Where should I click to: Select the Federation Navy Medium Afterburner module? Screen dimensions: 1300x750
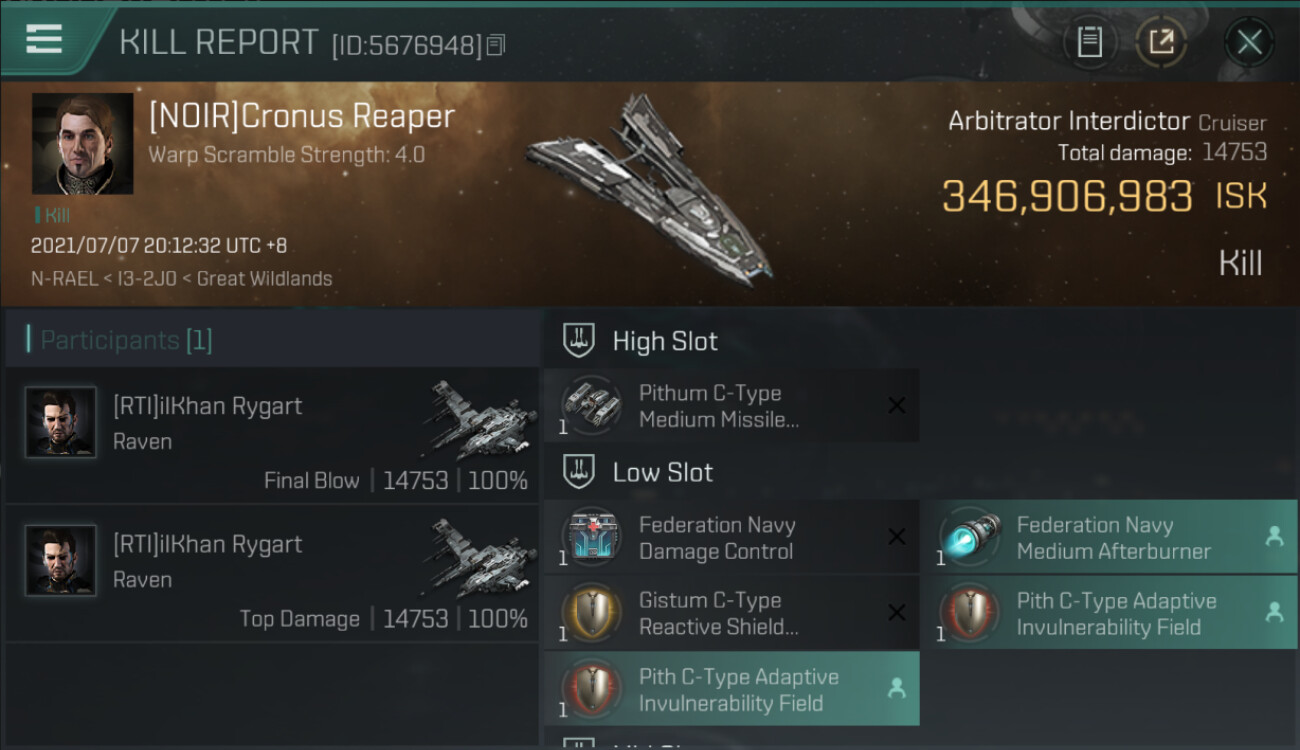coord(1109,537)
